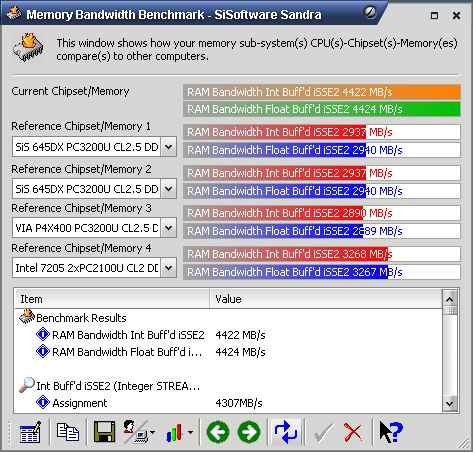The image size is (473, 452).
Task: Click the Benchmark Results list heading
Action: 81,318
